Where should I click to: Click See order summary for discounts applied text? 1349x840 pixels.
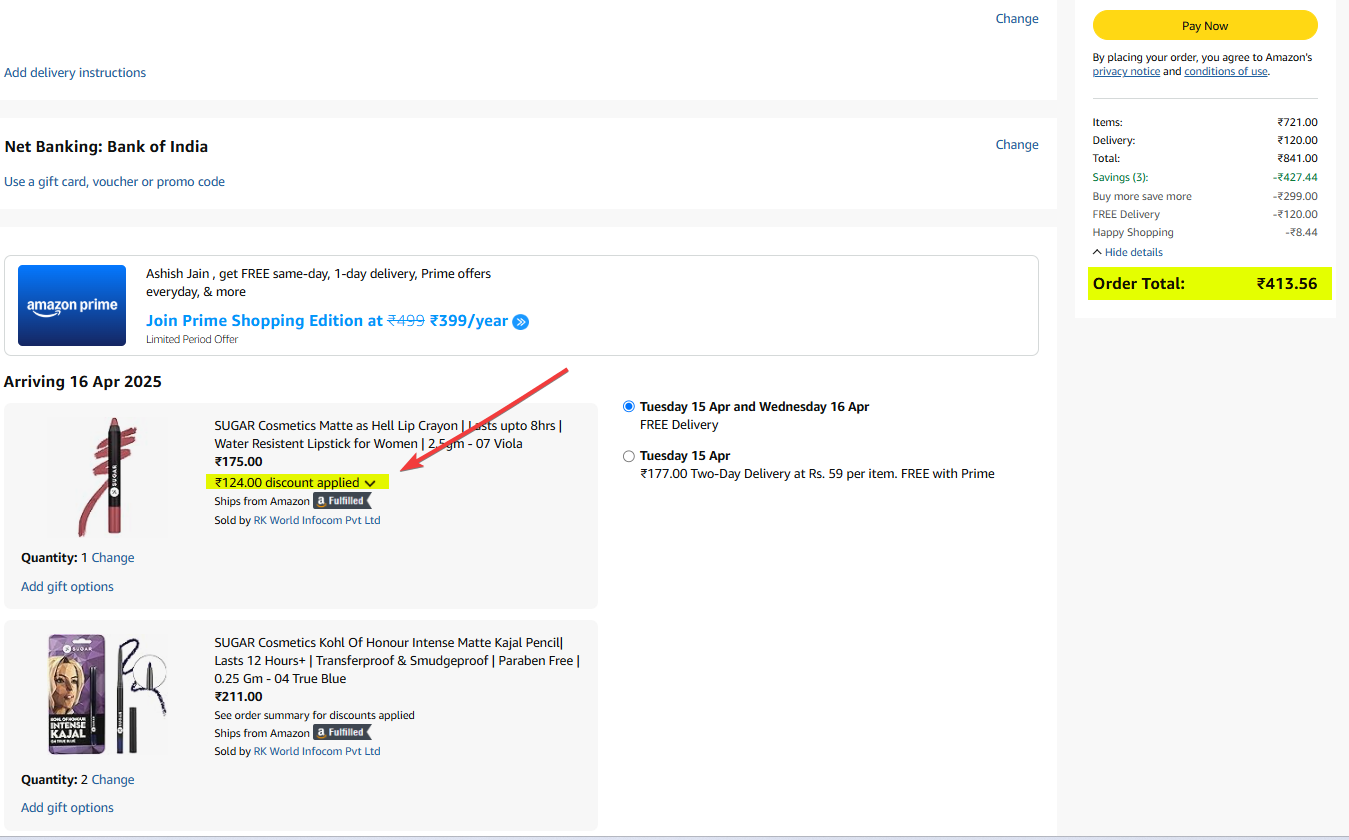(x=314, y=715)
